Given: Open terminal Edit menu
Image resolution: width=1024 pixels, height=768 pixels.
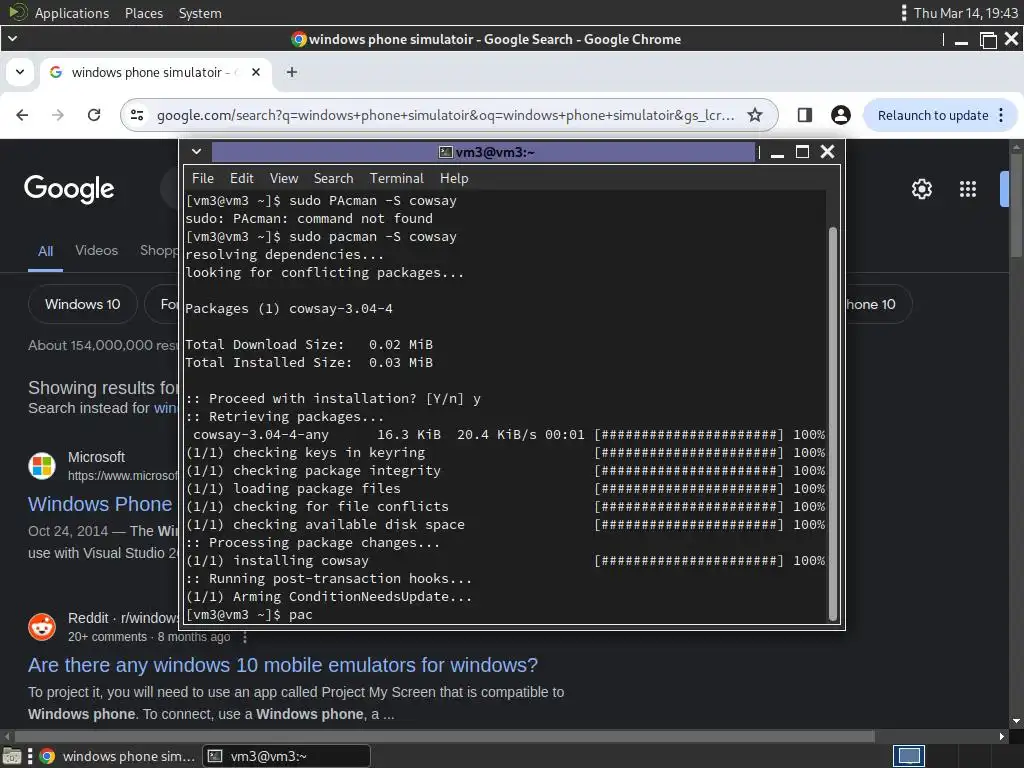Looking at the screenshot, I should 242,178.
